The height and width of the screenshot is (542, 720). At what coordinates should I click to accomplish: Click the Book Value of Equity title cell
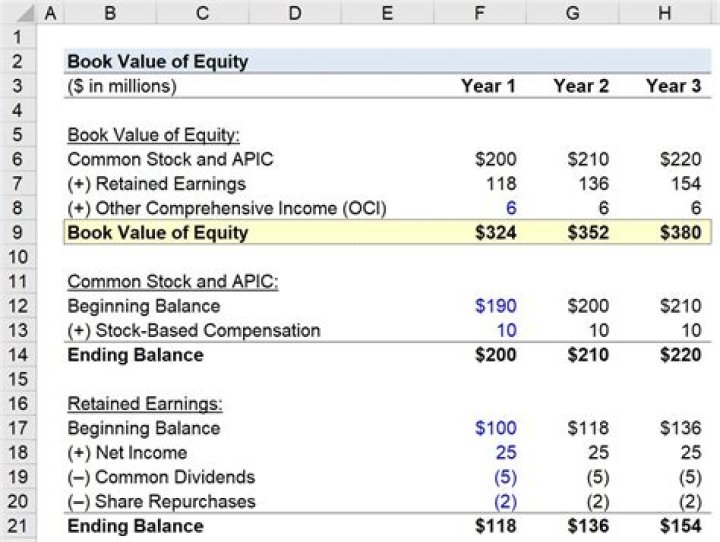click(157, 61)
